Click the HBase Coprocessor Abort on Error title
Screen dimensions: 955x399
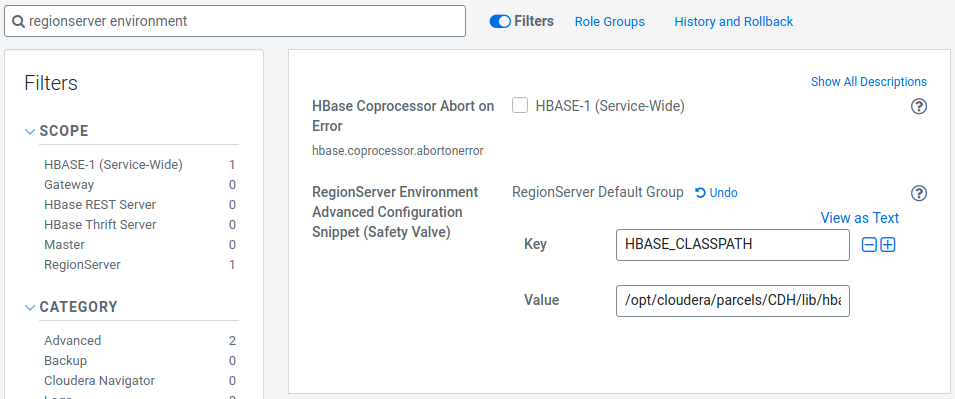click(403, 116)
